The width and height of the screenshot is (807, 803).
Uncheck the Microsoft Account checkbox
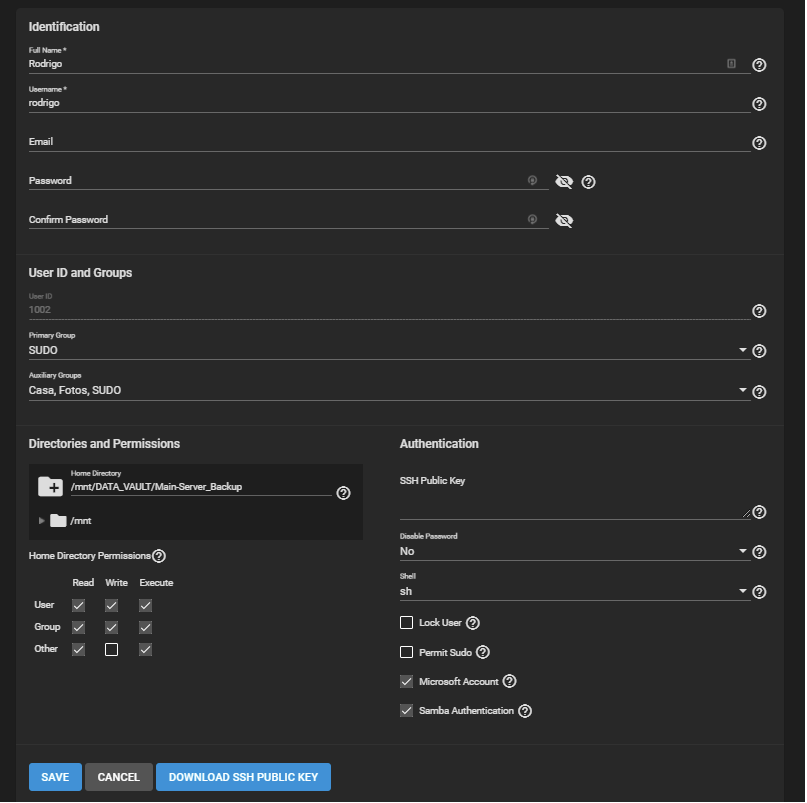pyautogui.click(x=406, y=681)
